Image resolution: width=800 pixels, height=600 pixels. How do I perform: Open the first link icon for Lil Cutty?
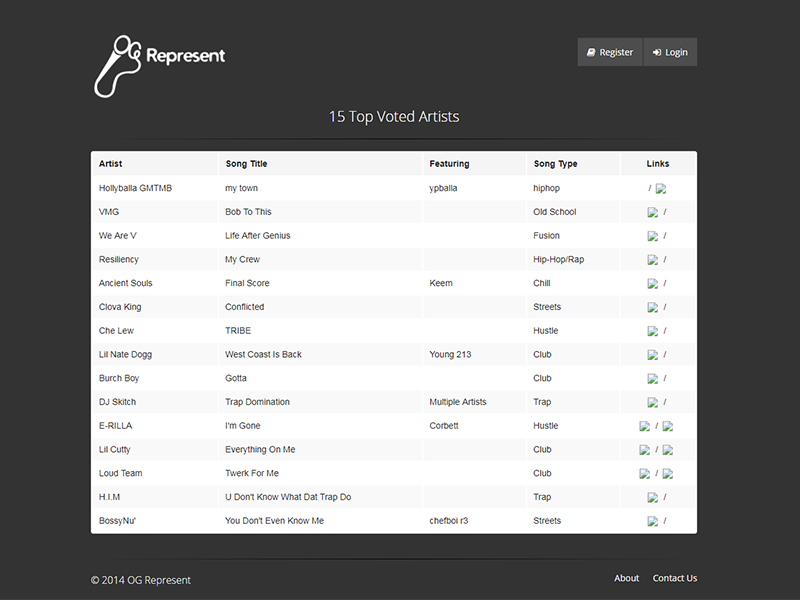pyautogui.click(x=645, y=451)
